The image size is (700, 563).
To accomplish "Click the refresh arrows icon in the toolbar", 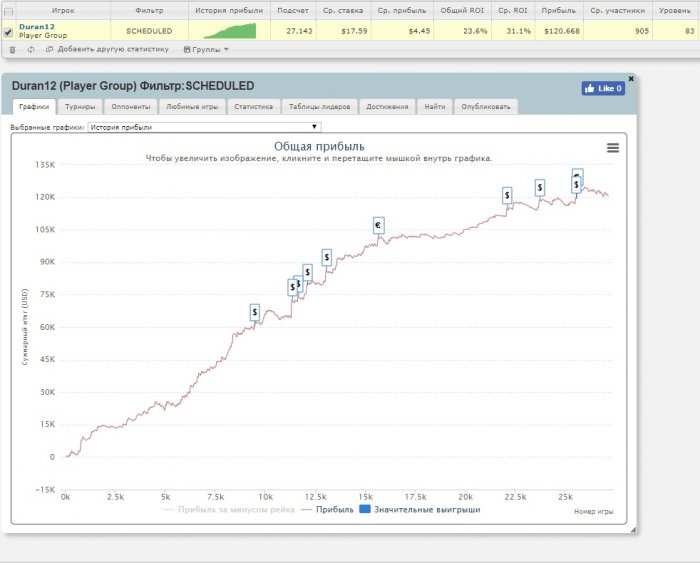I will 30,49.
